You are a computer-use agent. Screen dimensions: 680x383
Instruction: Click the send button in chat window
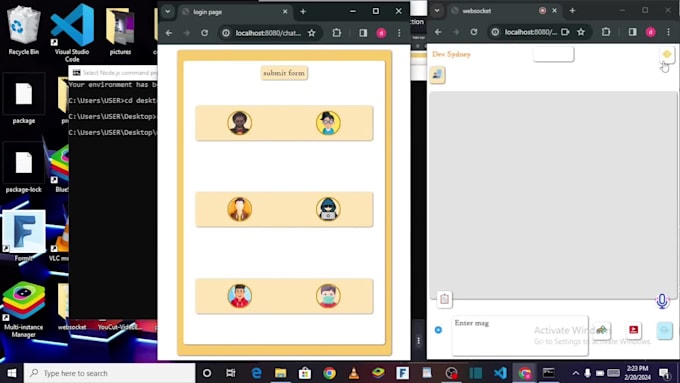click(x=664, y=331)
